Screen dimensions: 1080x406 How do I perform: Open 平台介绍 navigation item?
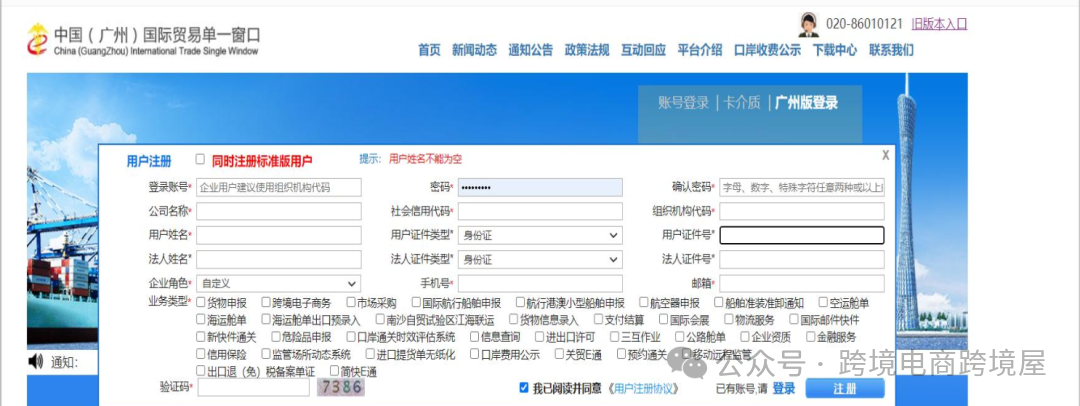click(x=700, y=50)
